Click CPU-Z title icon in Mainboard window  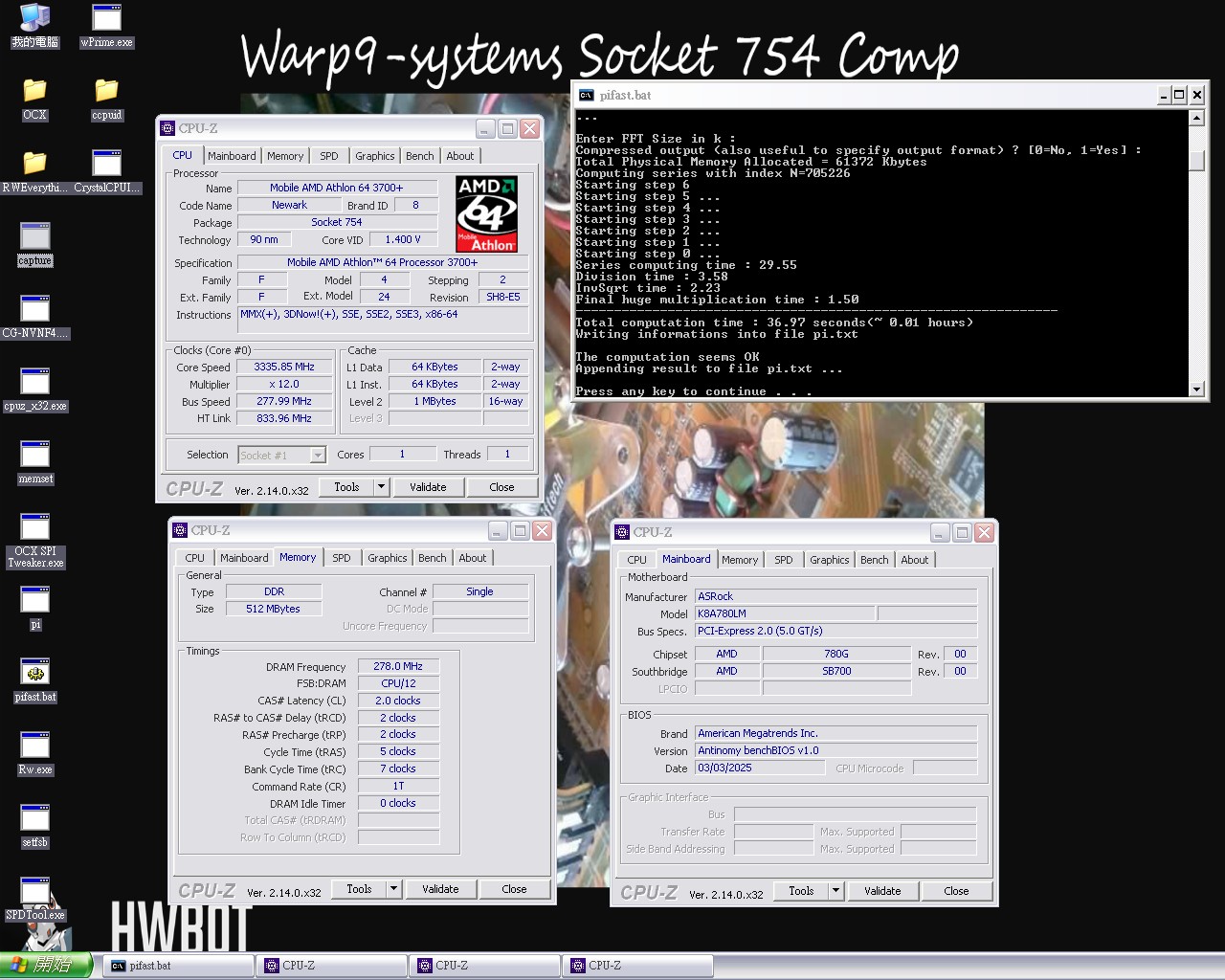pyautogui.click(x=622, y=532)
